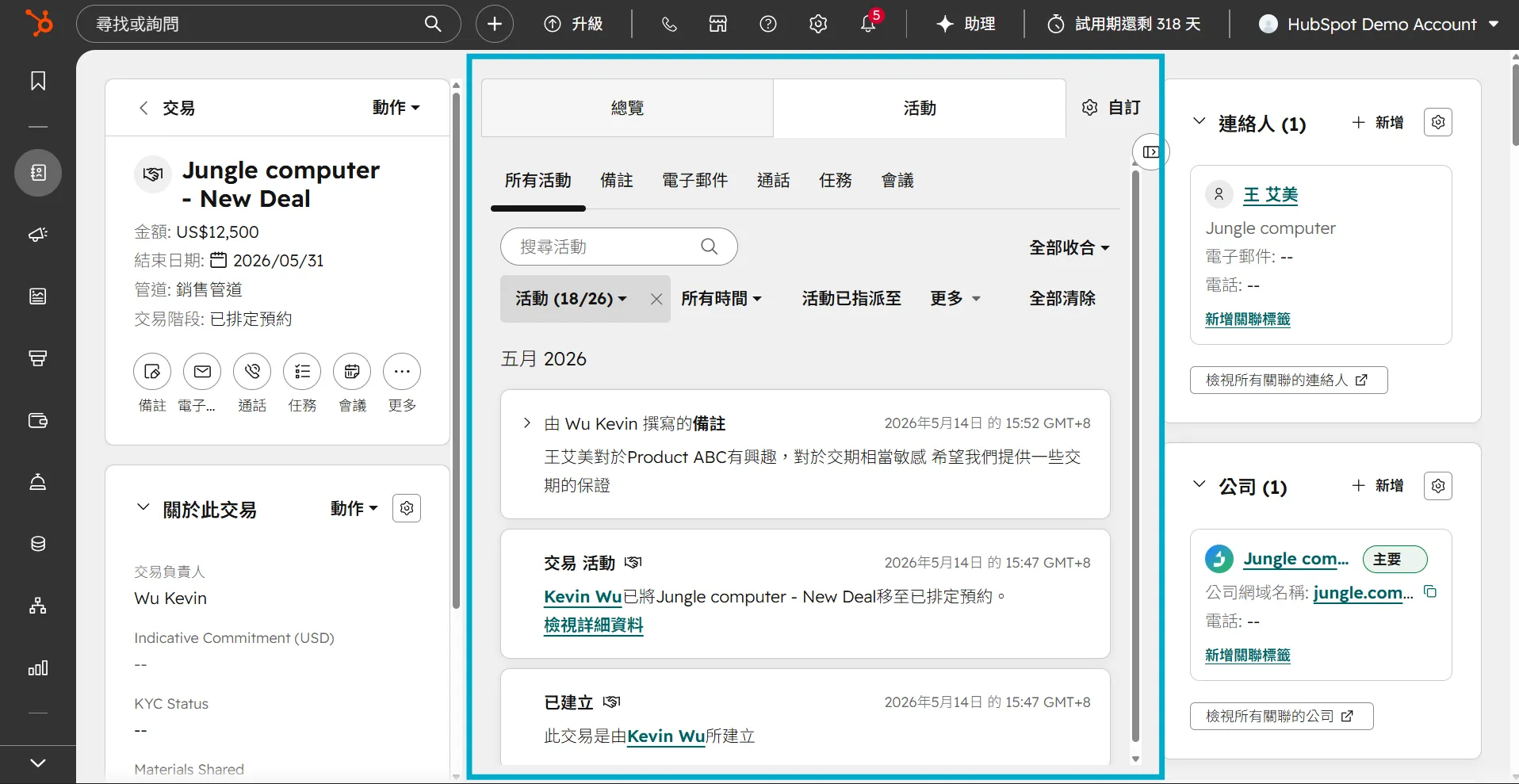The width and height of the screenshot is (1519, 784).
Task: Log a call with the 通話 phone icon
Action: tap(252, 371)
